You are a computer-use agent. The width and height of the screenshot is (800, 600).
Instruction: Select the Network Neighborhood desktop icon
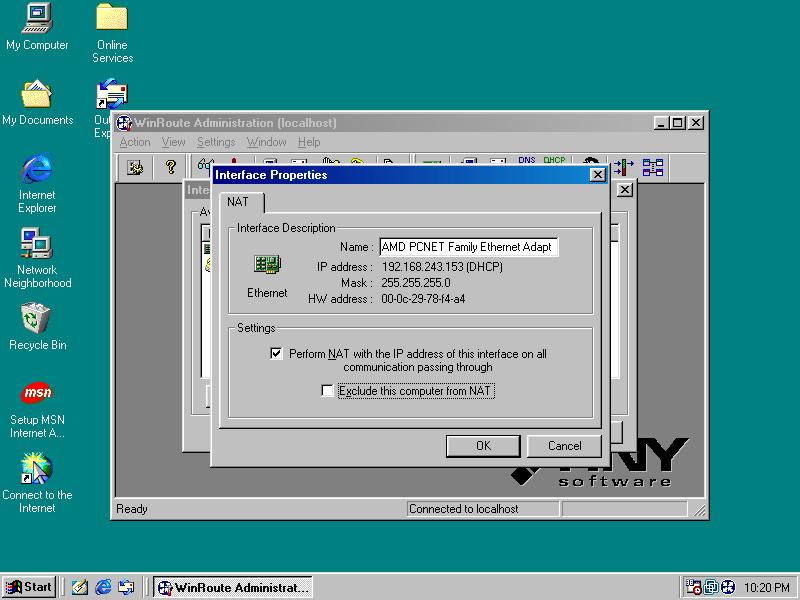(x=37, y=245)
